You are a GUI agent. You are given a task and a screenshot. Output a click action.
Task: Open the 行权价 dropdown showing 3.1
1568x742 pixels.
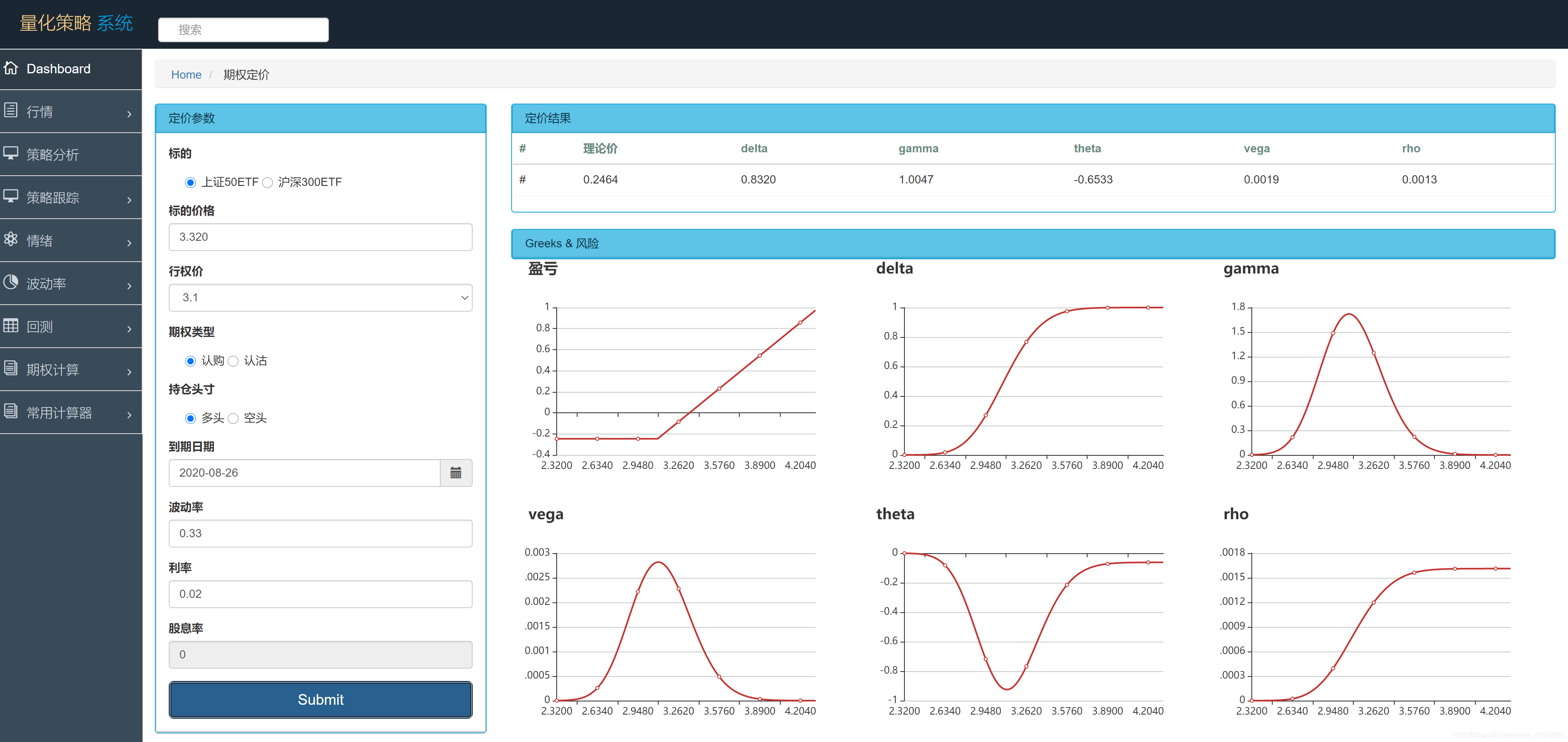coord(320,298)
